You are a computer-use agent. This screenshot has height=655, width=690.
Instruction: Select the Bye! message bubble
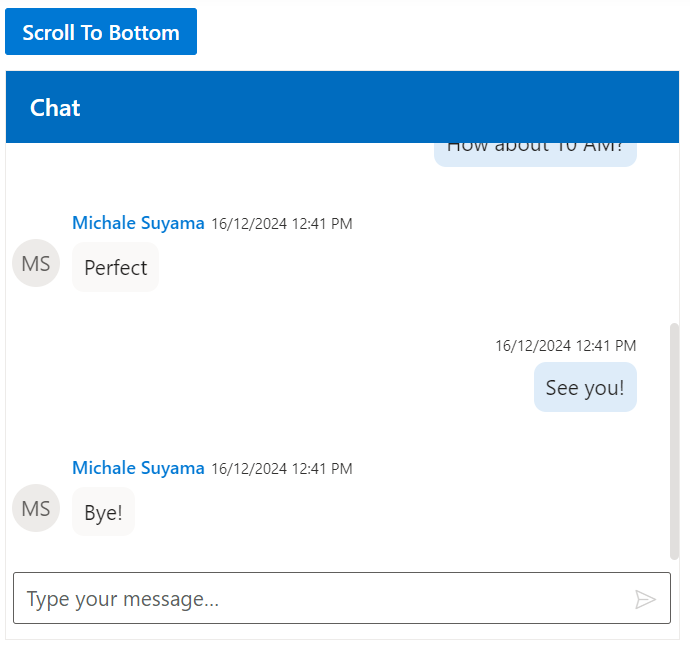pyautogui.click(x=103, y=513)
